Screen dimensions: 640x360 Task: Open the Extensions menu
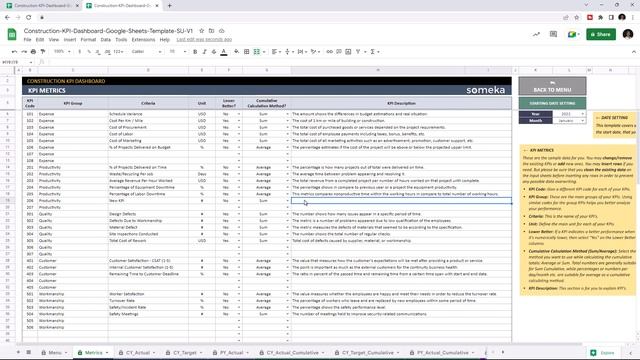[x=143, y=40]
